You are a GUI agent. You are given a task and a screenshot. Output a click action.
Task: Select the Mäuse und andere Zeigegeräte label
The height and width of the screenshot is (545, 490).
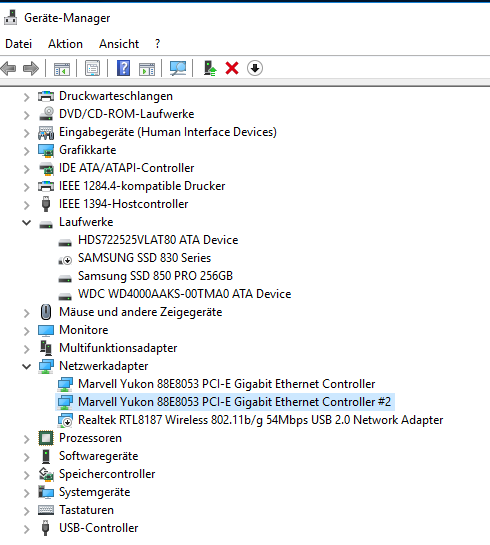(x=141, y=312)
